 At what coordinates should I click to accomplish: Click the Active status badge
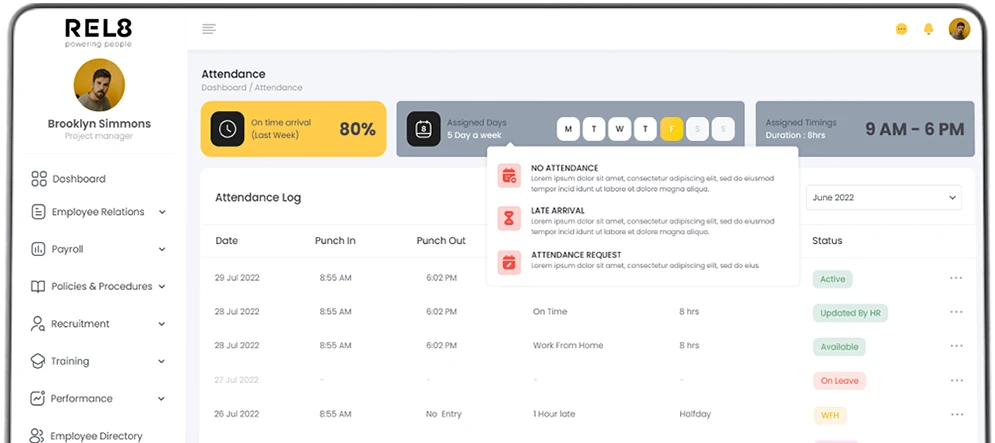pyautogui.click(x=833, y=279)
